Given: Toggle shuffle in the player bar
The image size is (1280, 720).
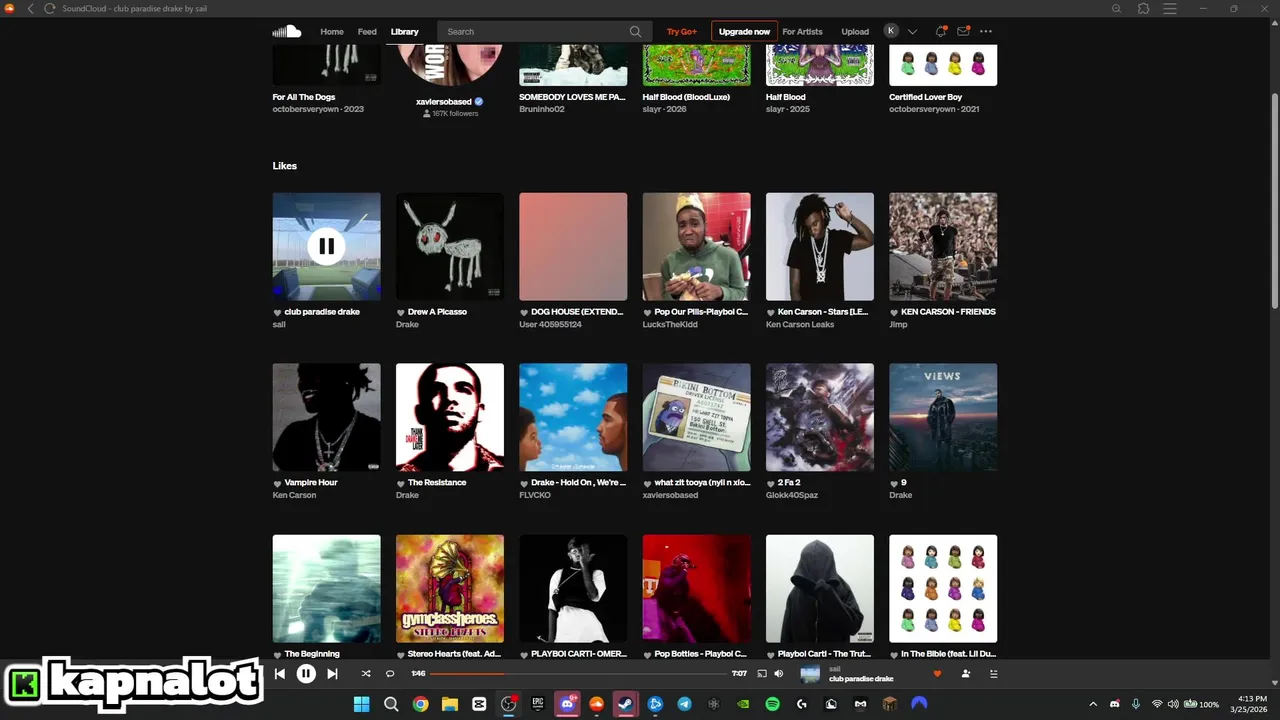Looking at the screenshot, I should click(366, 674).
